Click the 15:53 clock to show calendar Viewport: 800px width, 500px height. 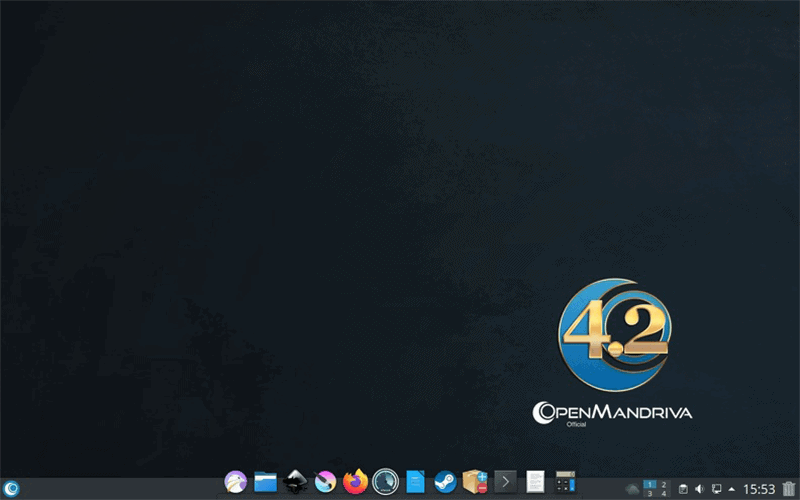(x=759, y=489)
